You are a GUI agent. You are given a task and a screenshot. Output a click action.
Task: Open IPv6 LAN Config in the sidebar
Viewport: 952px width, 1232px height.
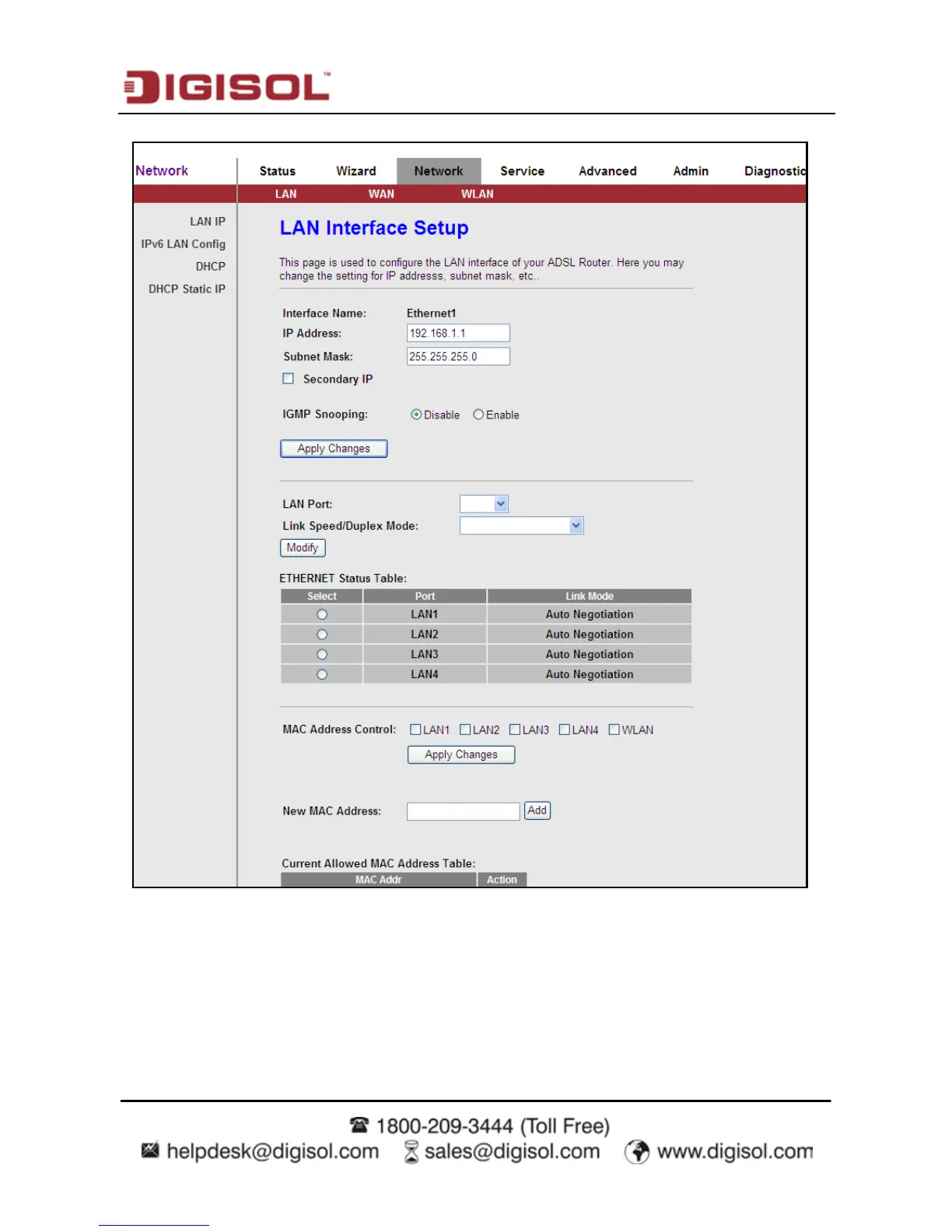[184, 244]
